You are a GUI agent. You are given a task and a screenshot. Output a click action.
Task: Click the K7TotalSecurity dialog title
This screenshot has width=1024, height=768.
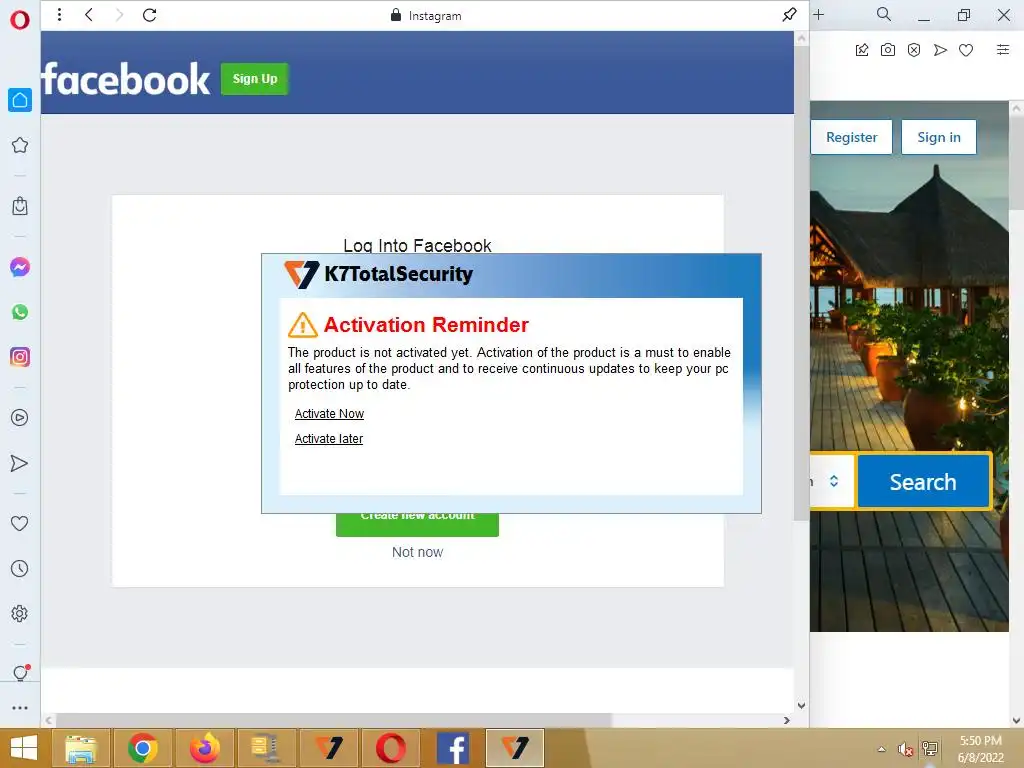[398, 274]
